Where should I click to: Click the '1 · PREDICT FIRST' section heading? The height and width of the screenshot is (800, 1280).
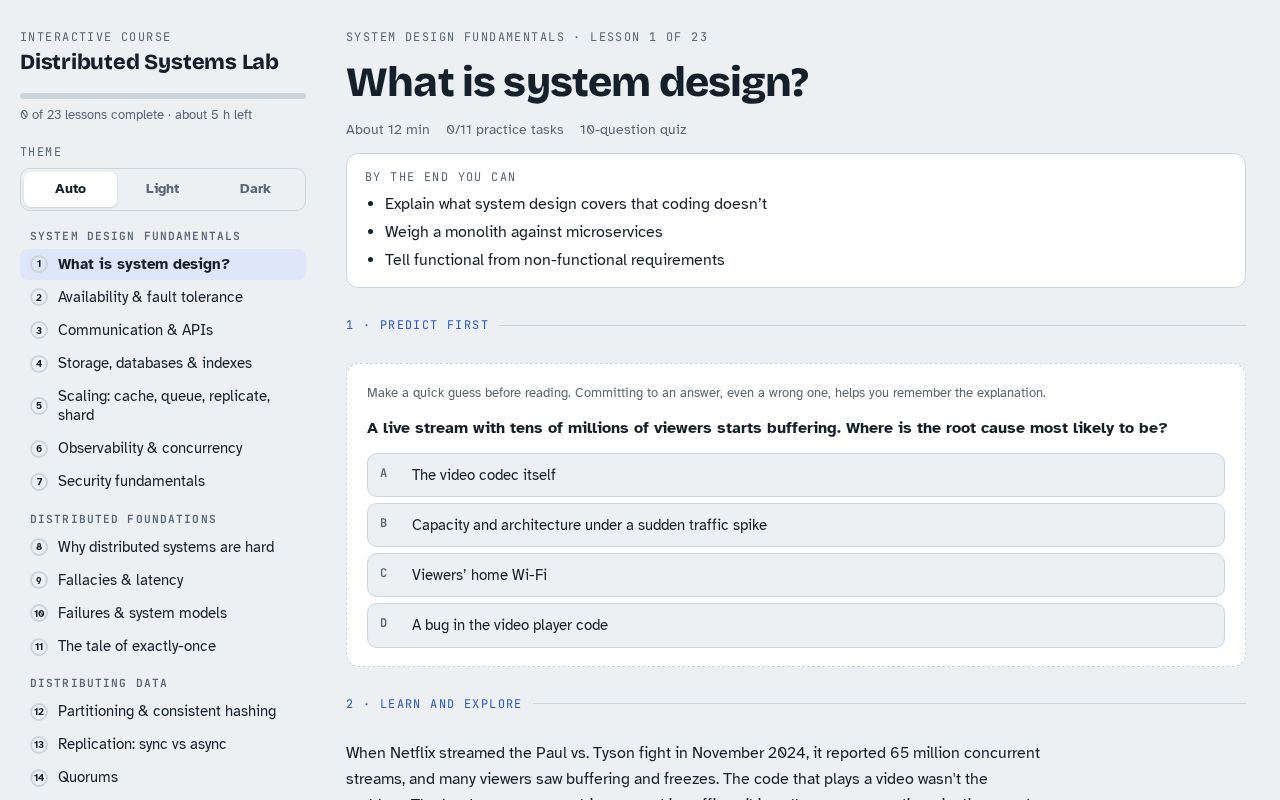(x=417, y=325)
